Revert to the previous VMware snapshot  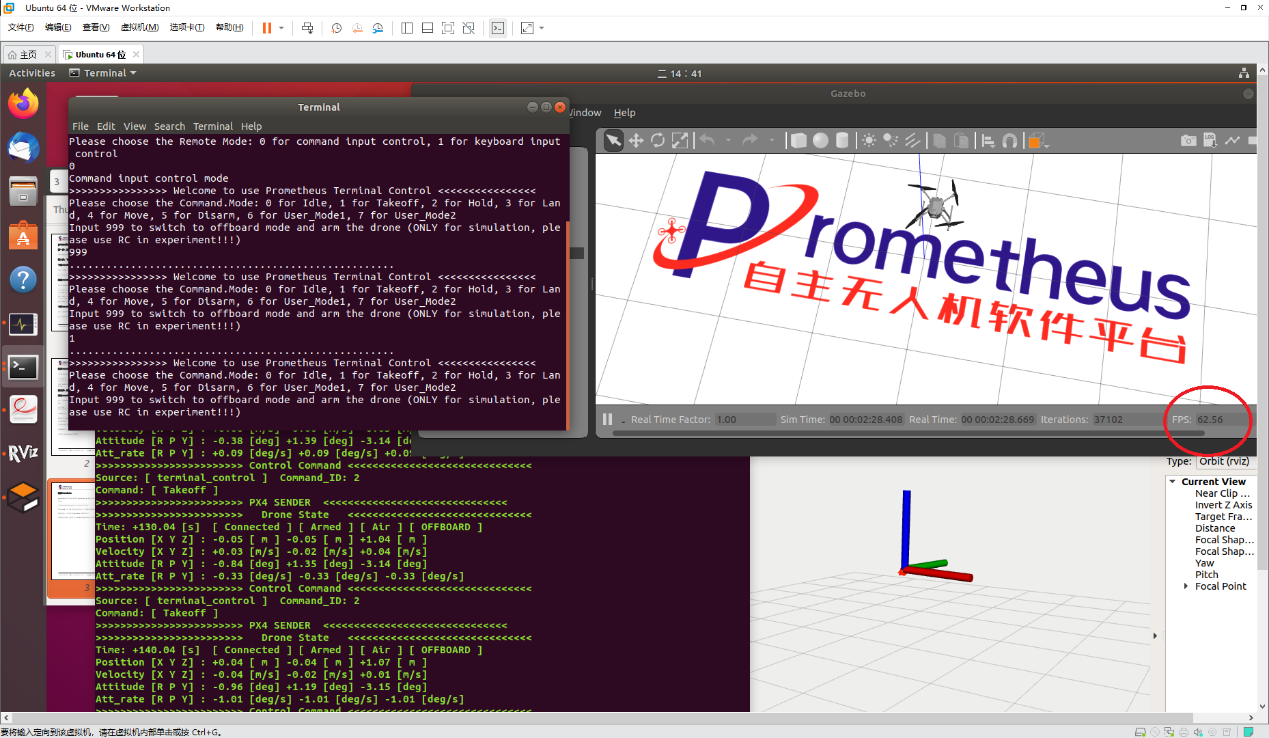(x=357, y=28)
